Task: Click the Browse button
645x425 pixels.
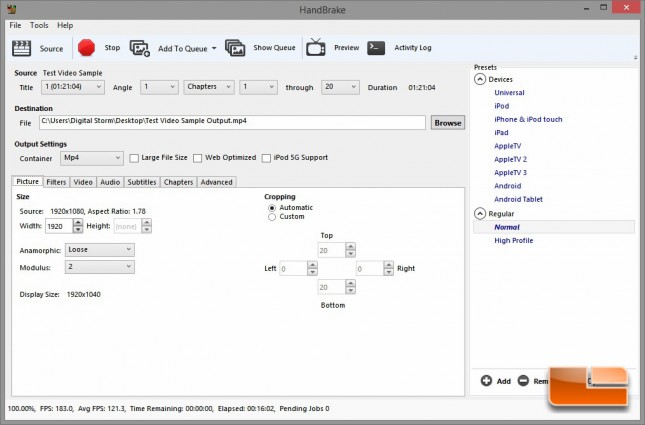Action: click(x=448, y=123)
